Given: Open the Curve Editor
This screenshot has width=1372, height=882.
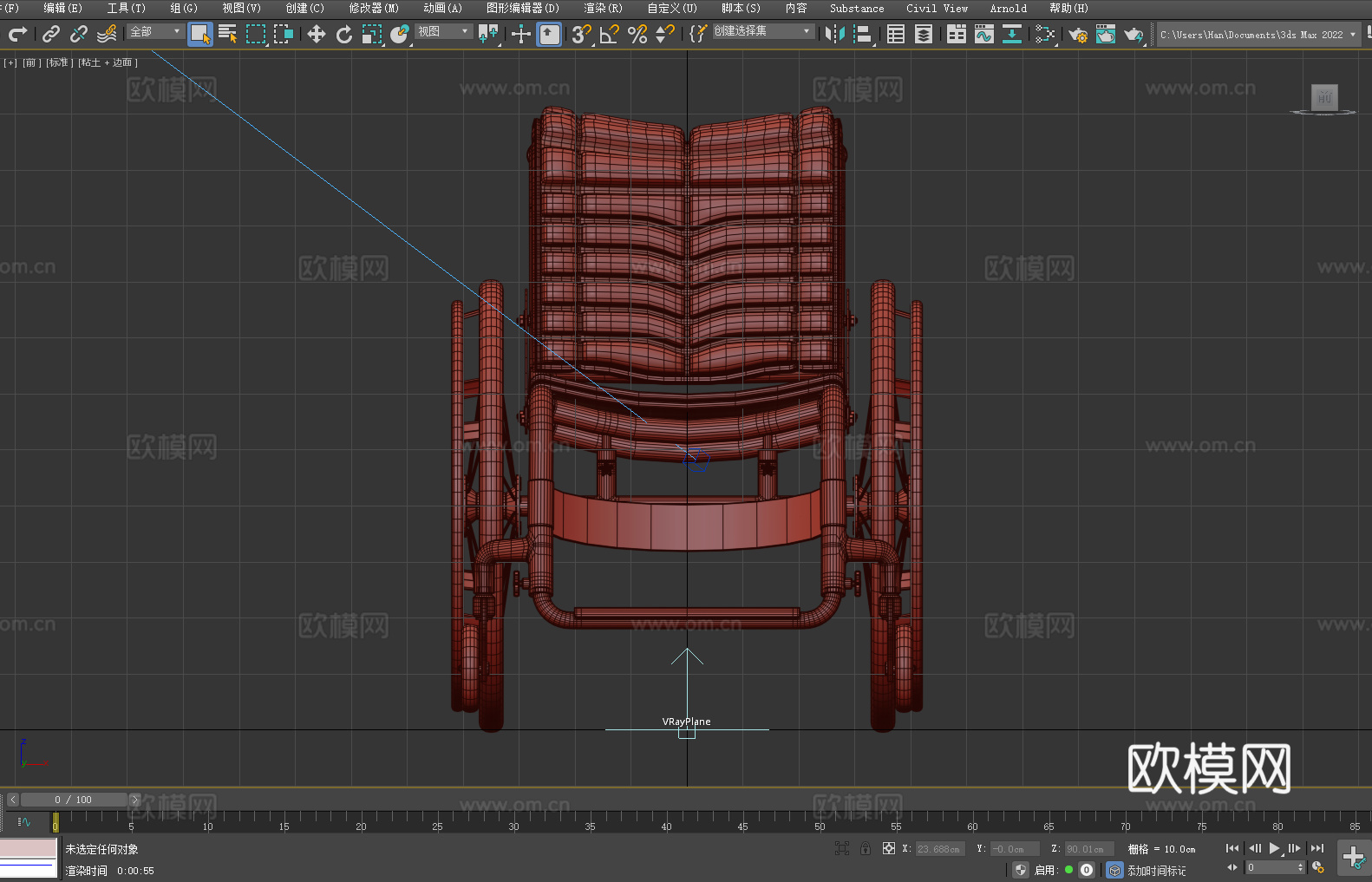Looking at the screenshot, I should click(x=984, y=35).
